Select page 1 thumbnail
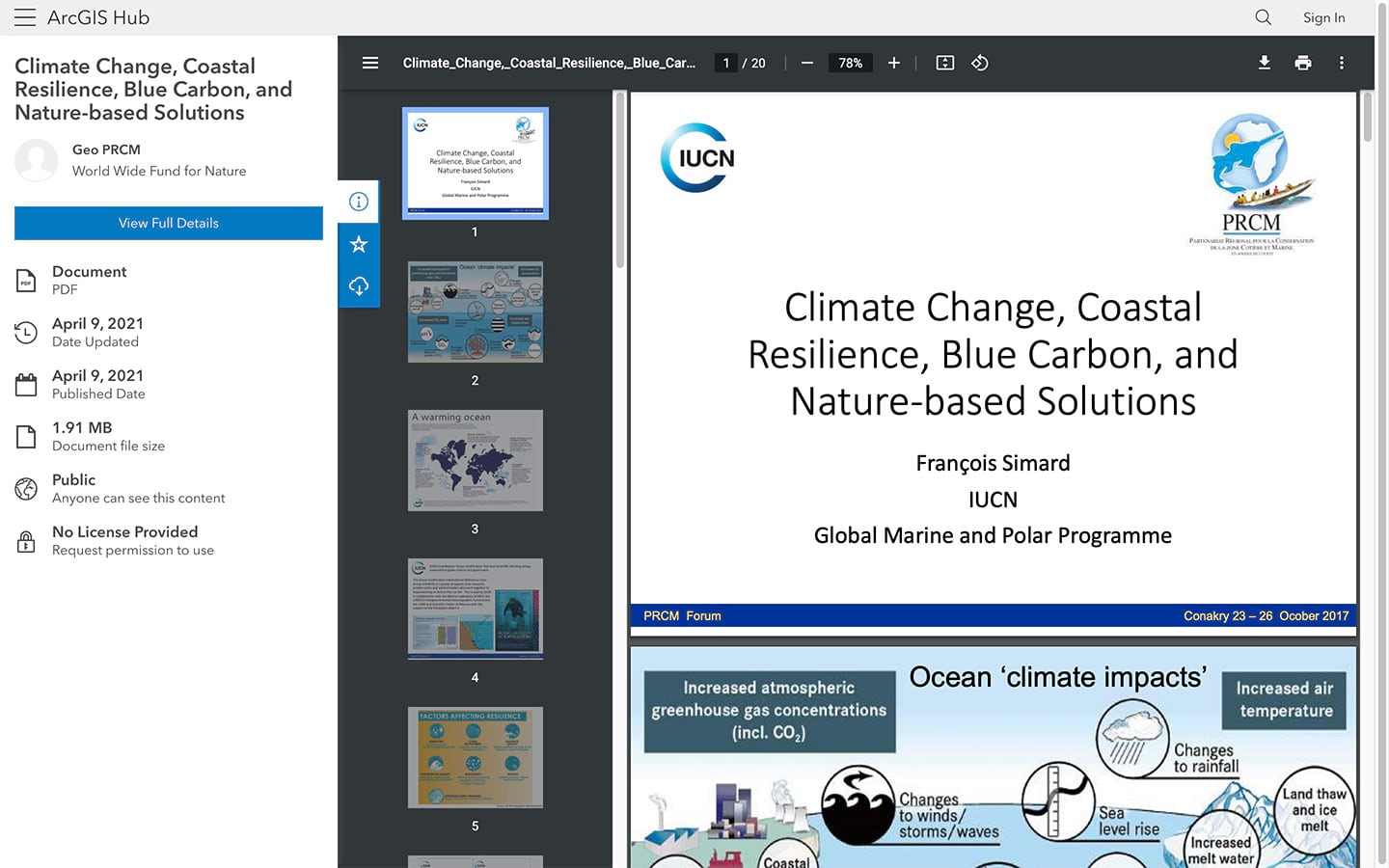This screenshot has height=868, width=1389. click(476, 163)
